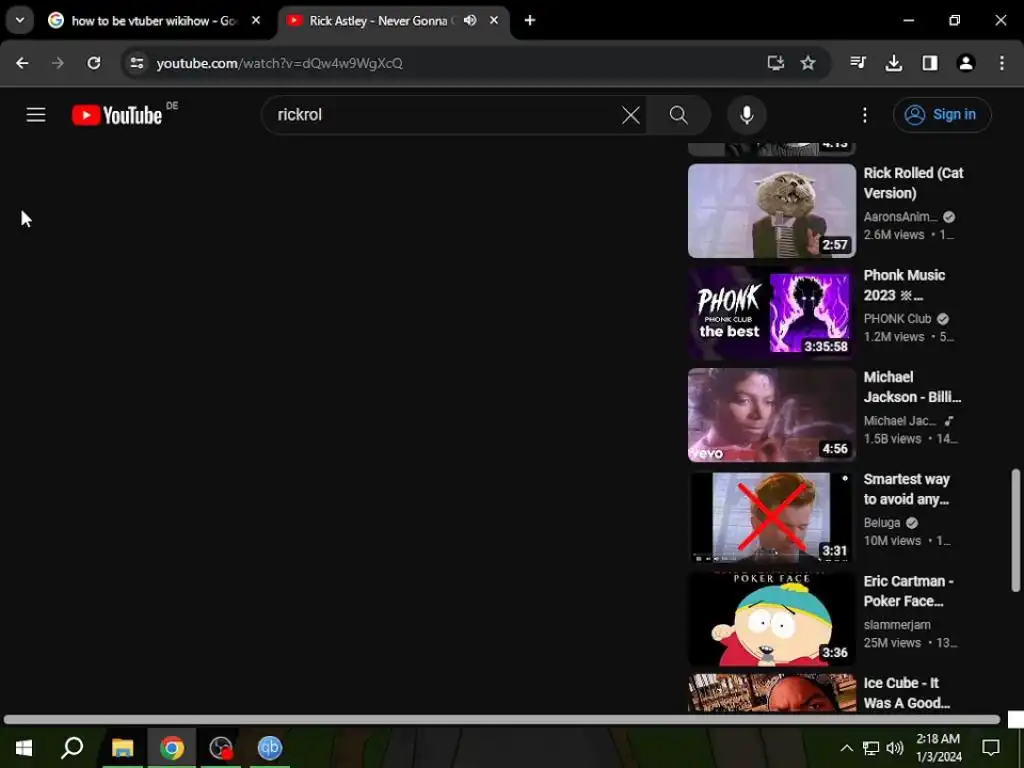
Task: Click the youtube.com address bar URL
Action: tap(280, 63)
